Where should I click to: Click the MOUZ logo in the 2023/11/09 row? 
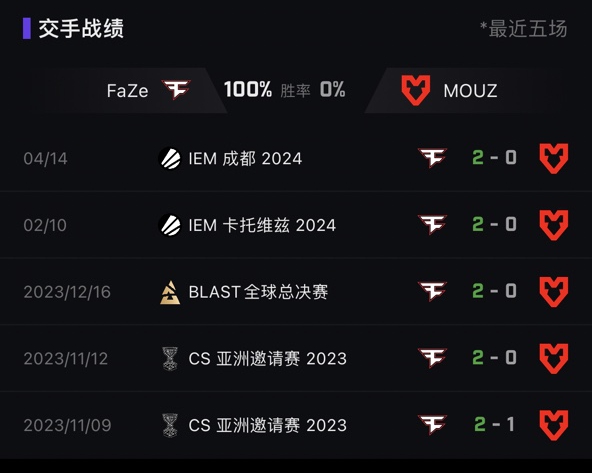pyautogui.click(x=553, y=425)
